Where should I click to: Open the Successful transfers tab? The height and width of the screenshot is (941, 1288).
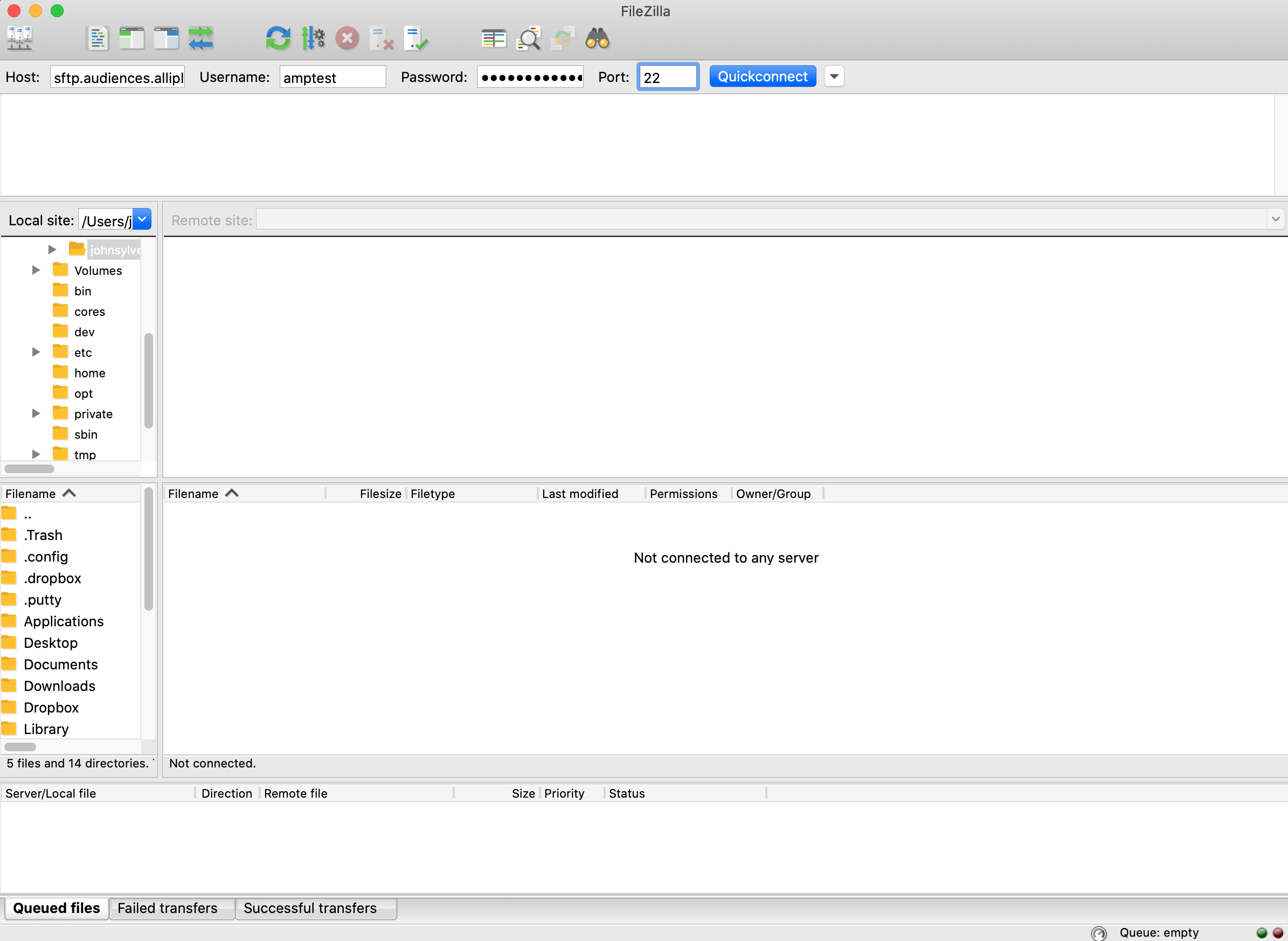tap(310, 908)
